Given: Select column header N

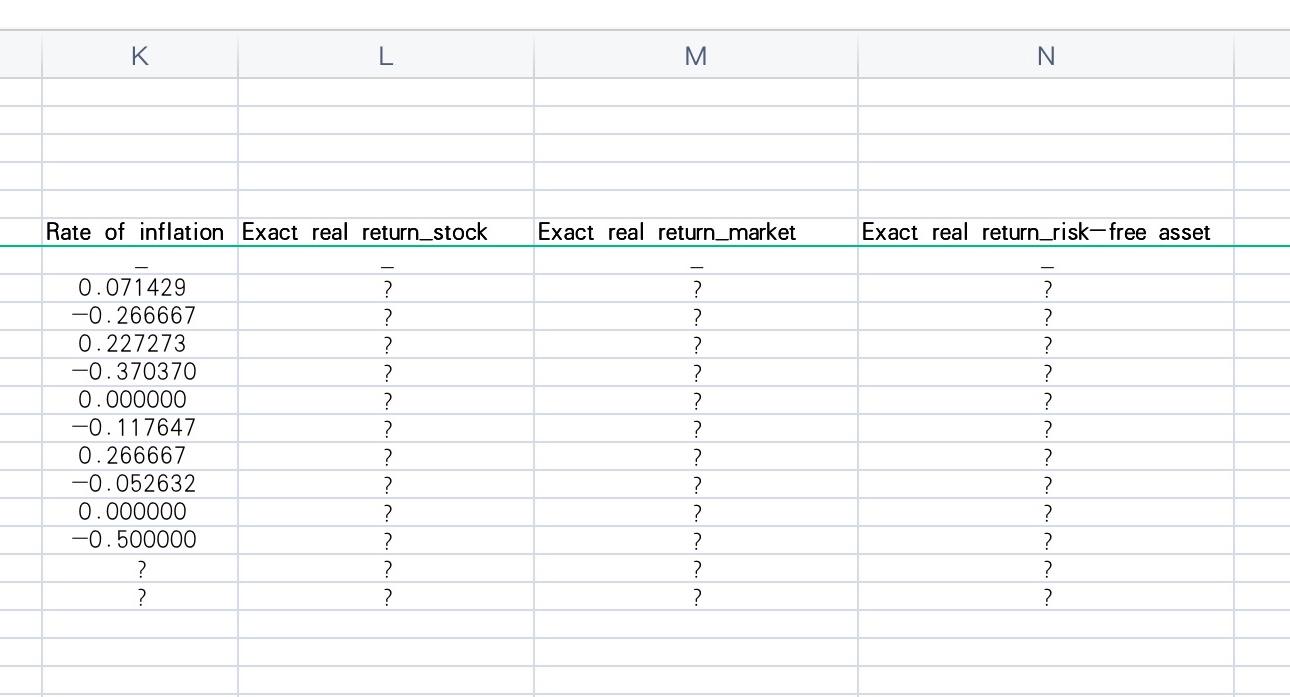Looking at the screenshot, I should coord(1045,56).
